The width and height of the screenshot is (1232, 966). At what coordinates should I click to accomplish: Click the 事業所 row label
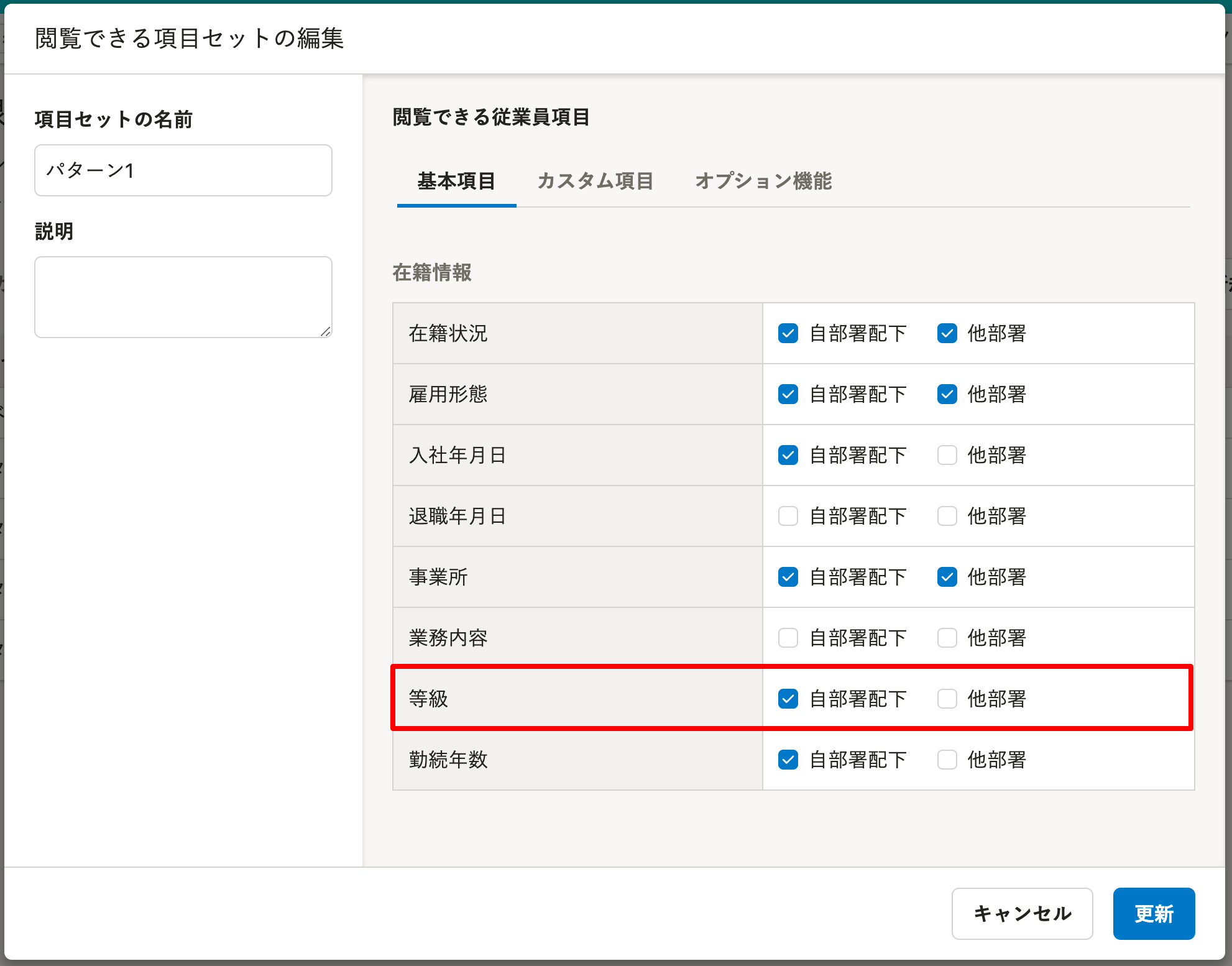tap(438, 577)
